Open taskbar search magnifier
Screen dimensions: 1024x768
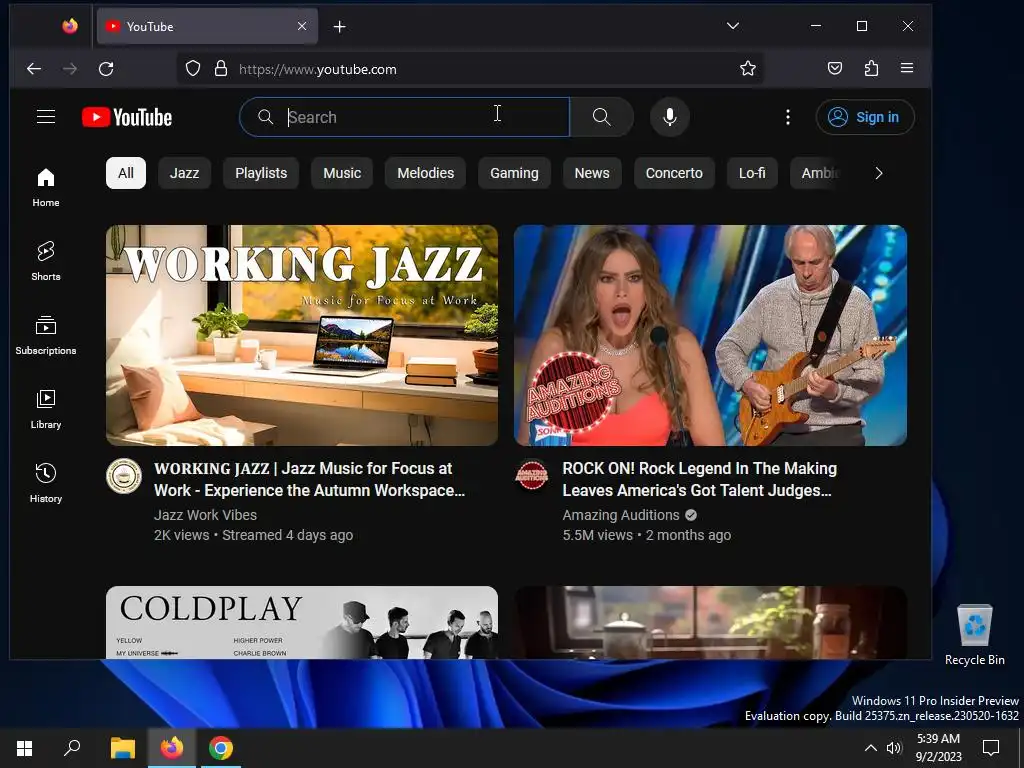72,748
